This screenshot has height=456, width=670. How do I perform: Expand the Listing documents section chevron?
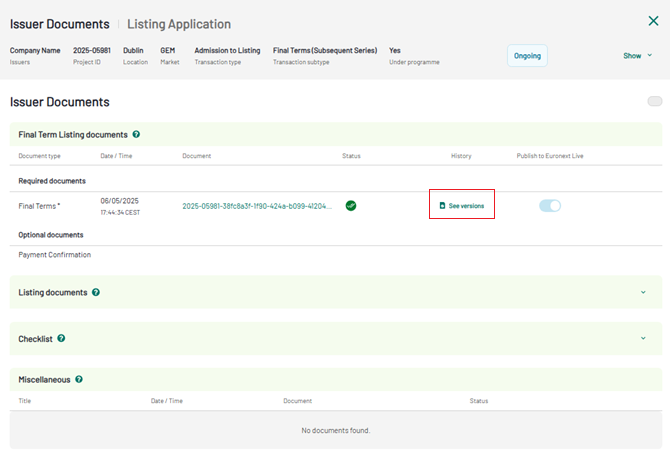pyautogui.click(x=643, y=292)
